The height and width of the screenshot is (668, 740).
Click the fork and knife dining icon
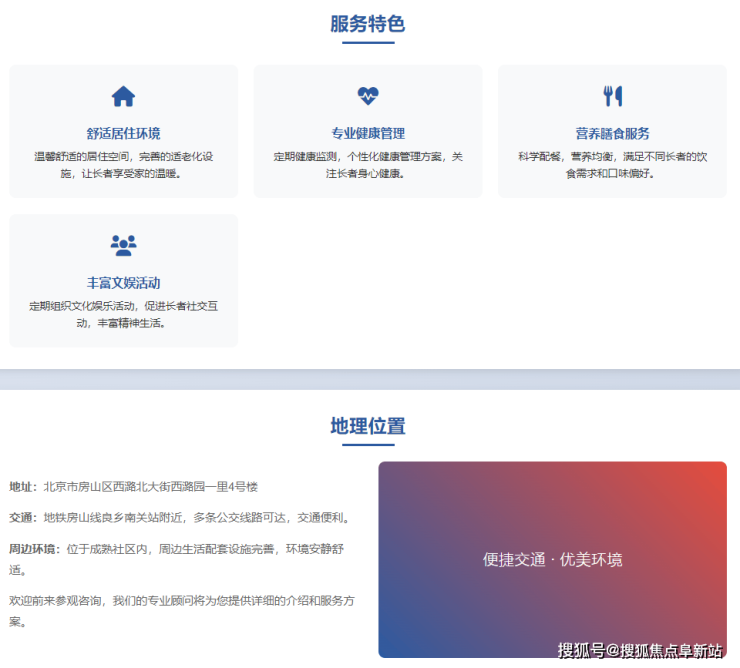(612, 97)
